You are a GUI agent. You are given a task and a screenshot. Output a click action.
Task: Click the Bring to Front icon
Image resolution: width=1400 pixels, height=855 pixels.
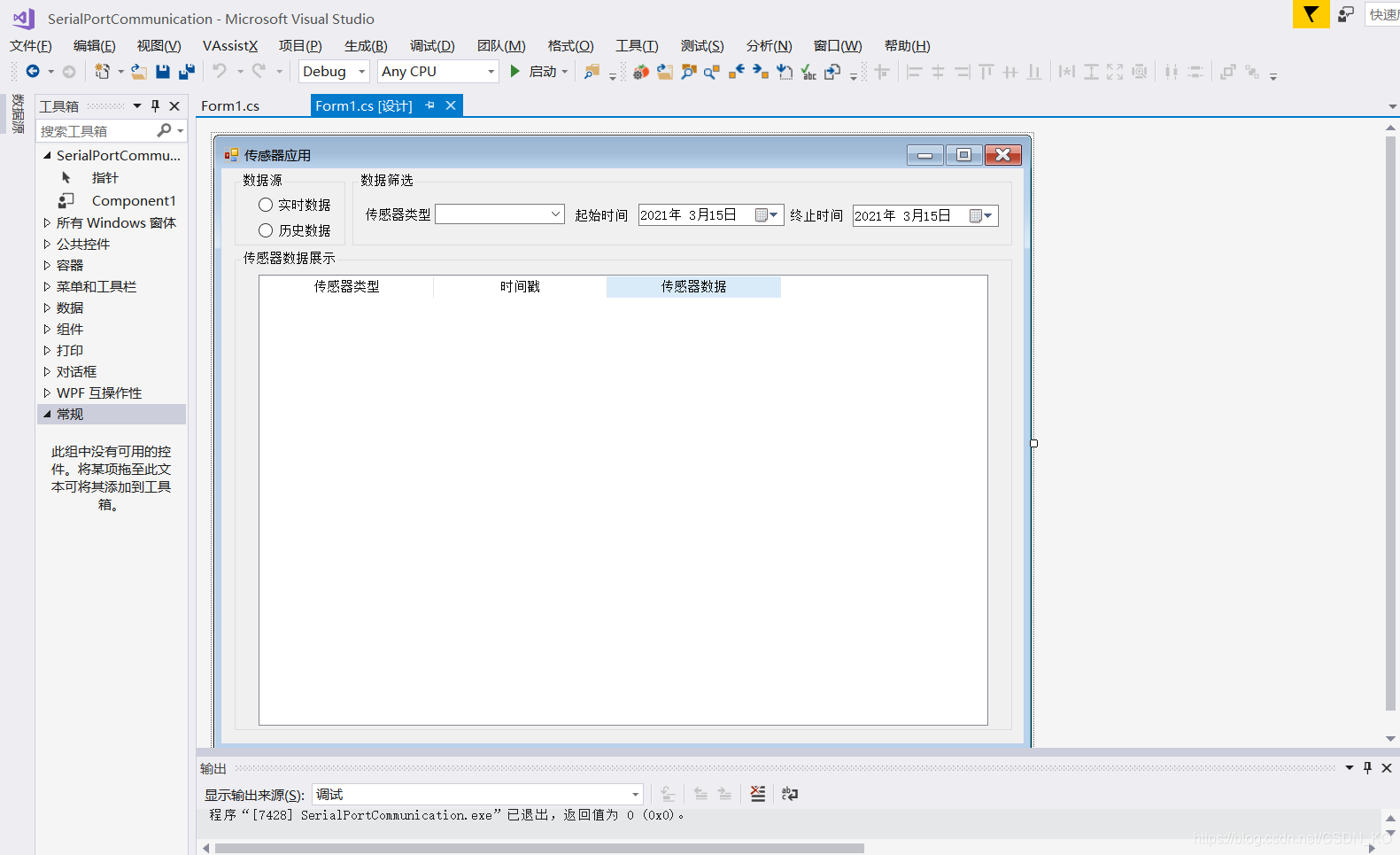pos(1227,72)
